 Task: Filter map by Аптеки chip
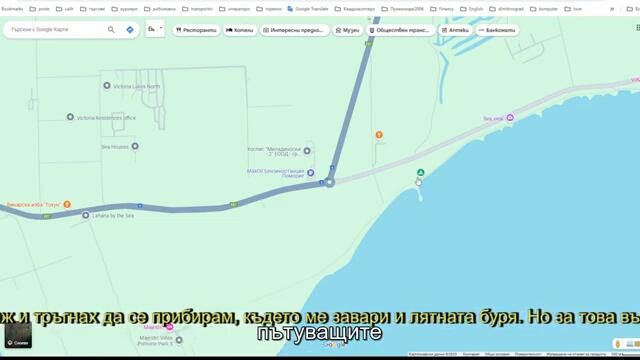[455, 30]
